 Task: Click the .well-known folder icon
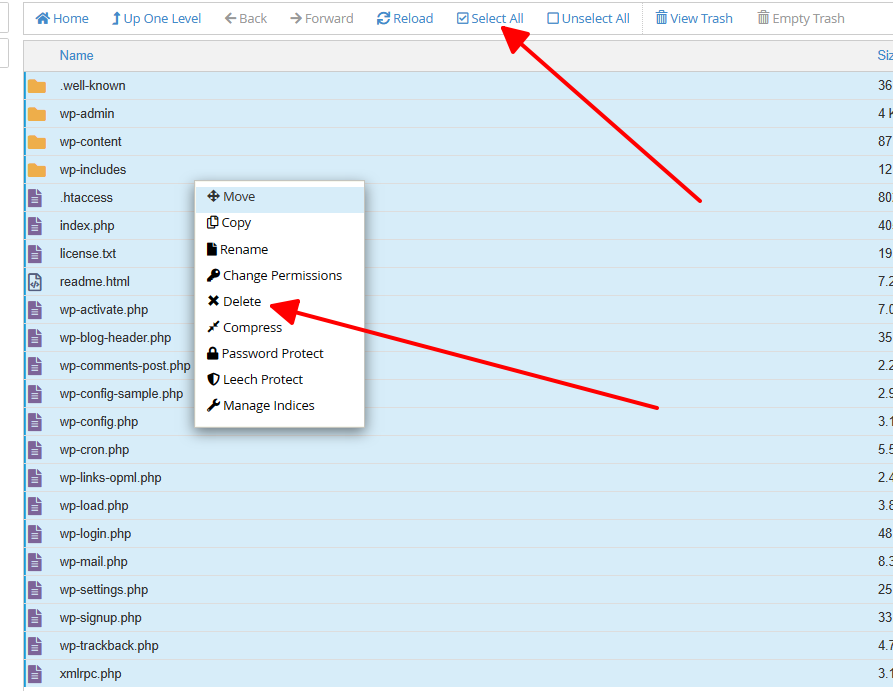37,86
